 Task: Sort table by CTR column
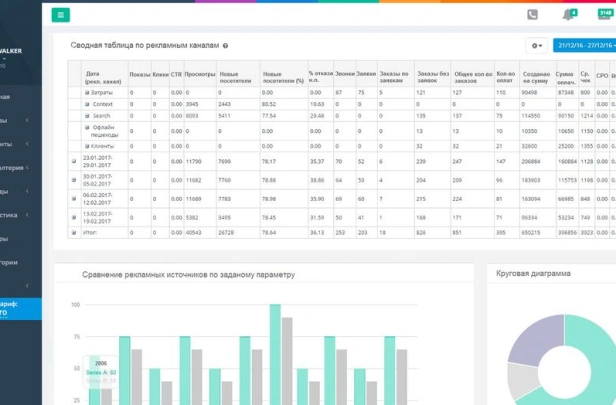point(177,75)
